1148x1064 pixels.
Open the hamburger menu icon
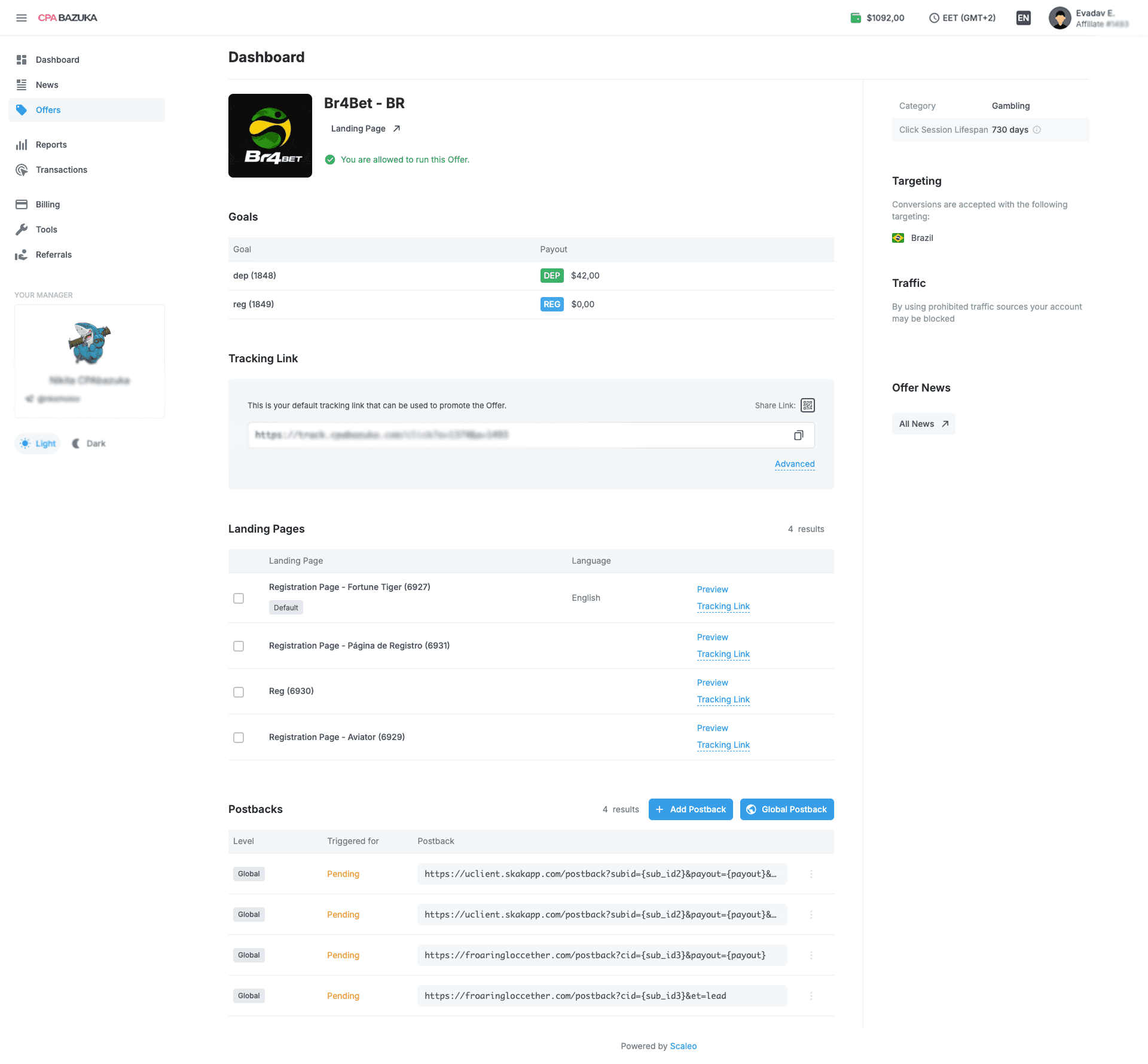coord(22,18)
